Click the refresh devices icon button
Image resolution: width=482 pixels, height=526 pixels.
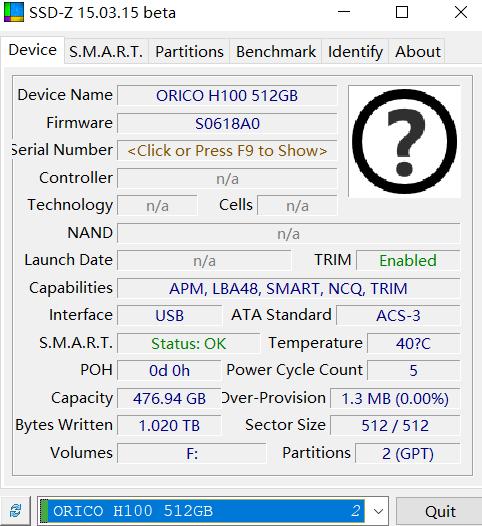[x=15, y=511]
